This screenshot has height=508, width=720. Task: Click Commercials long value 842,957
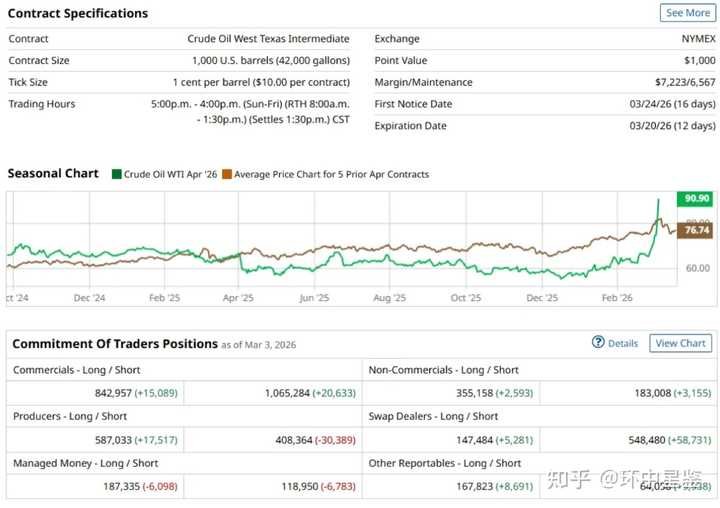[x=118, y=393]
